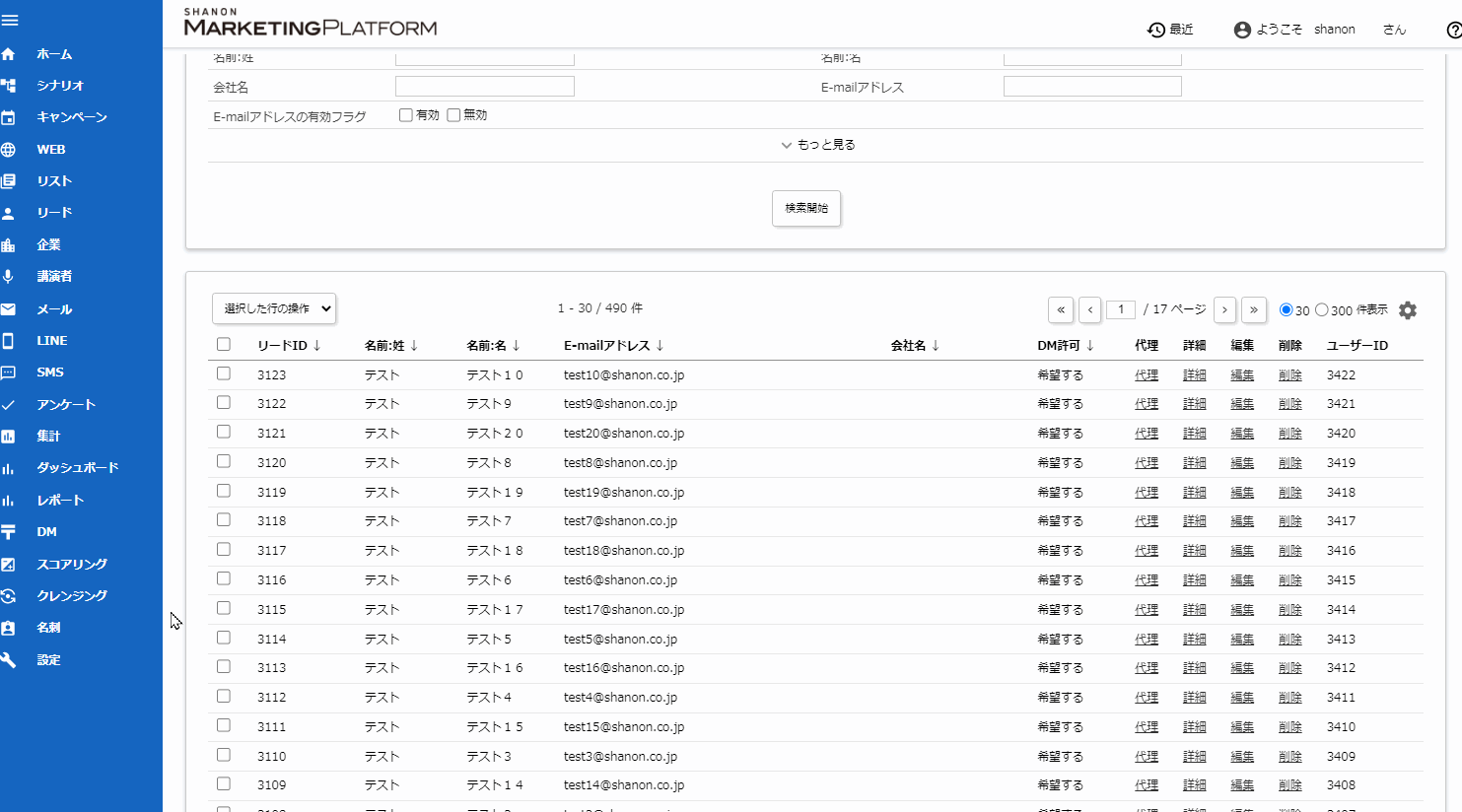Screen dimensions: 1462x812
Task: Click the Scenario (シナリオ) sidebar icon
Action: coord(8,86)
